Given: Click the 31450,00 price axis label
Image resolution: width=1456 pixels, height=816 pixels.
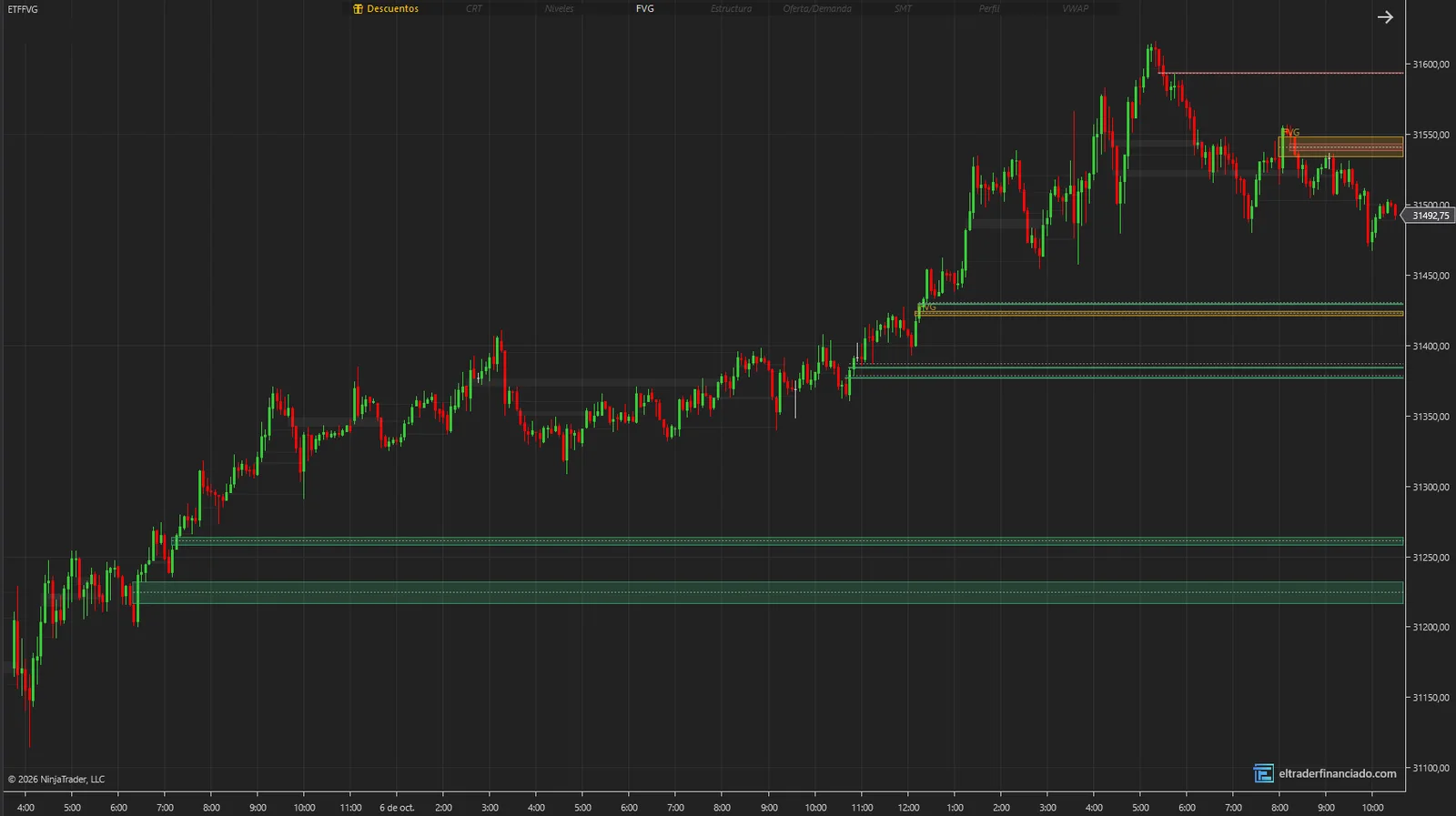Looking at the screenshot, I should click(1431, 276).
